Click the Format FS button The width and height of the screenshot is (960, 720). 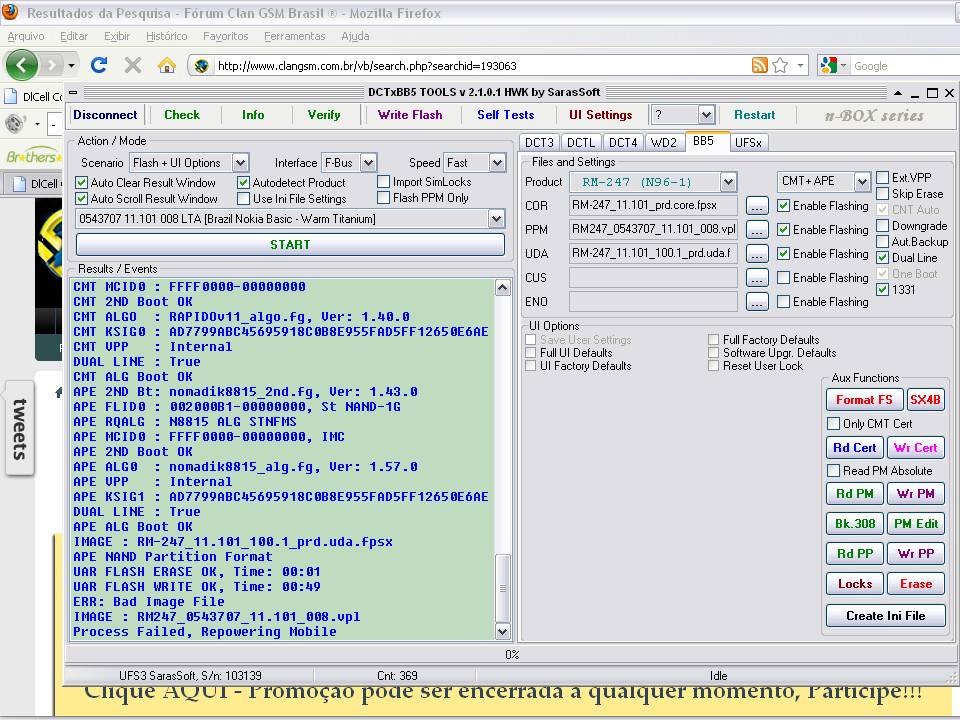tap(864, 400)
